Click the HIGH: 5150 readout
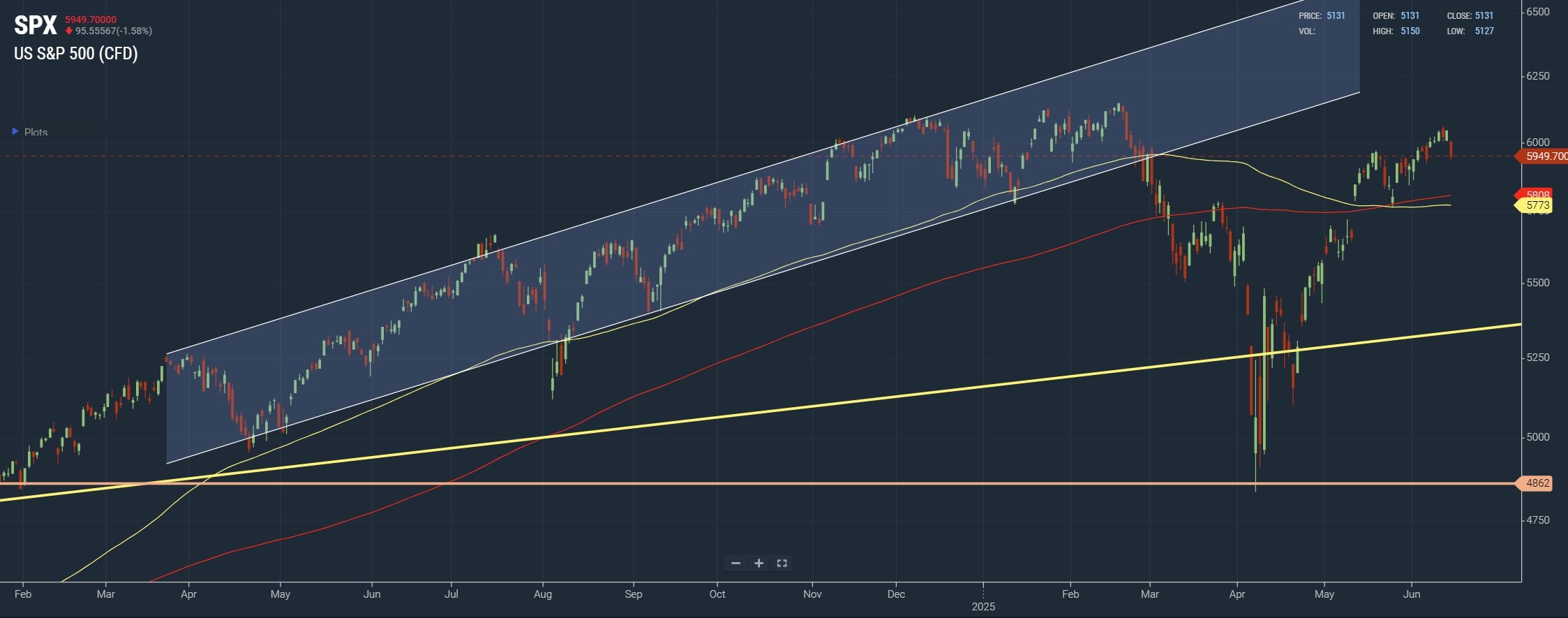Image resolution: width=1568 pixels, height=618 pixels. click(x=1396, y=31)
